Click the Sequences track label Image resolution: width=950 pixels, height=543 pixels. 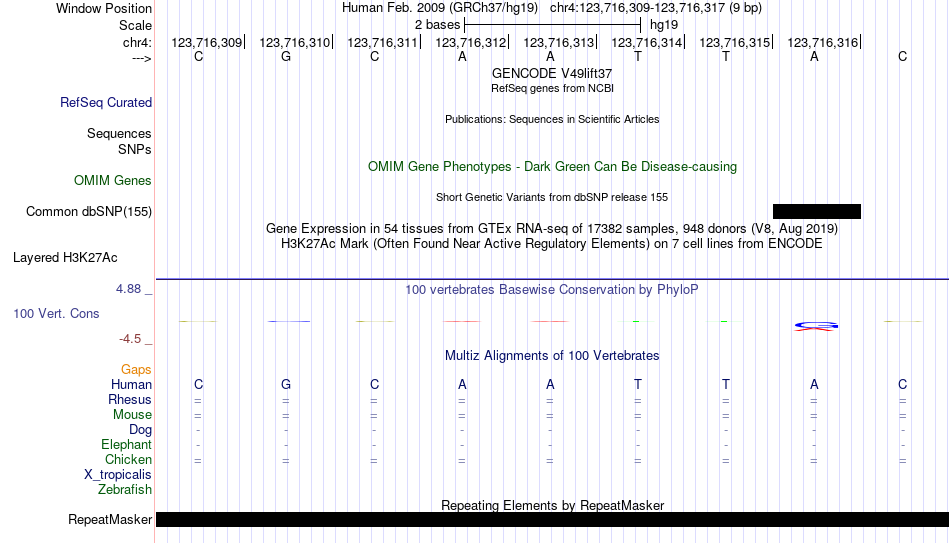click(x=119, y=133)
